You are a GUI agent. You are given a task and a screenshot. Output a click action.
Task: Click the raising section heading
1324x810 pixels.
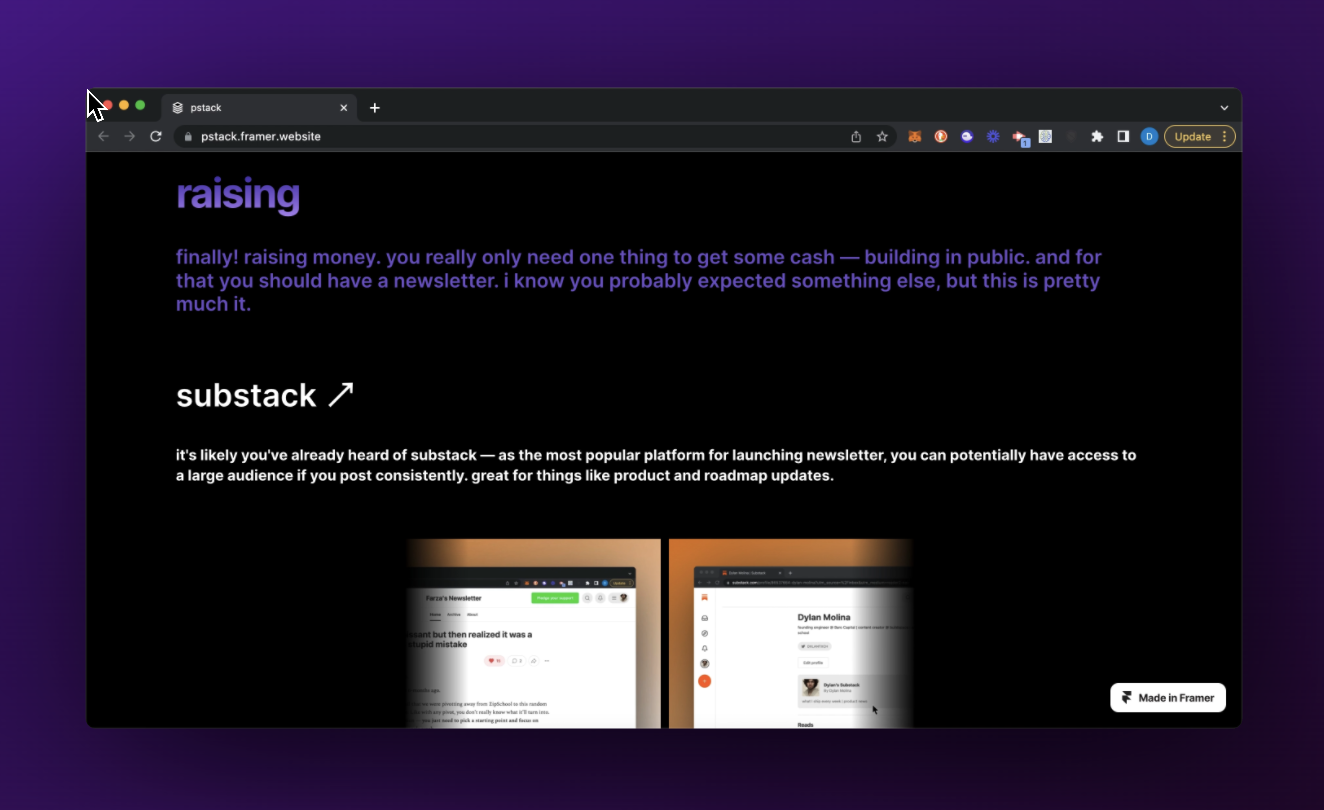click(x=238, y=195)
